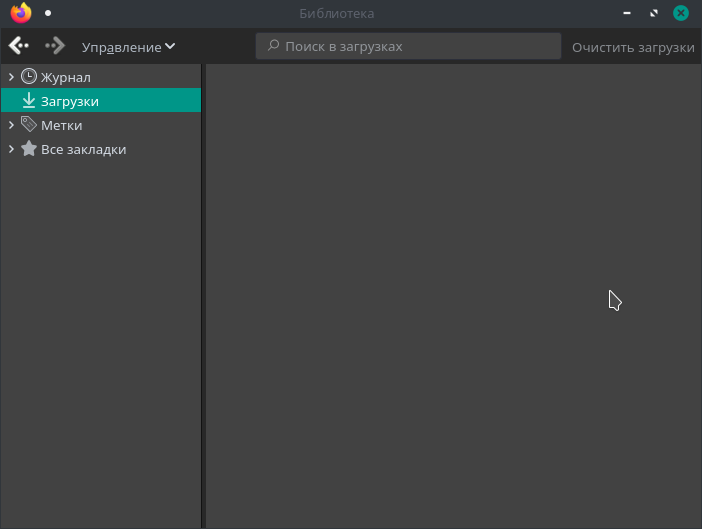Select the Все закладки entry text

coord(84,149)
